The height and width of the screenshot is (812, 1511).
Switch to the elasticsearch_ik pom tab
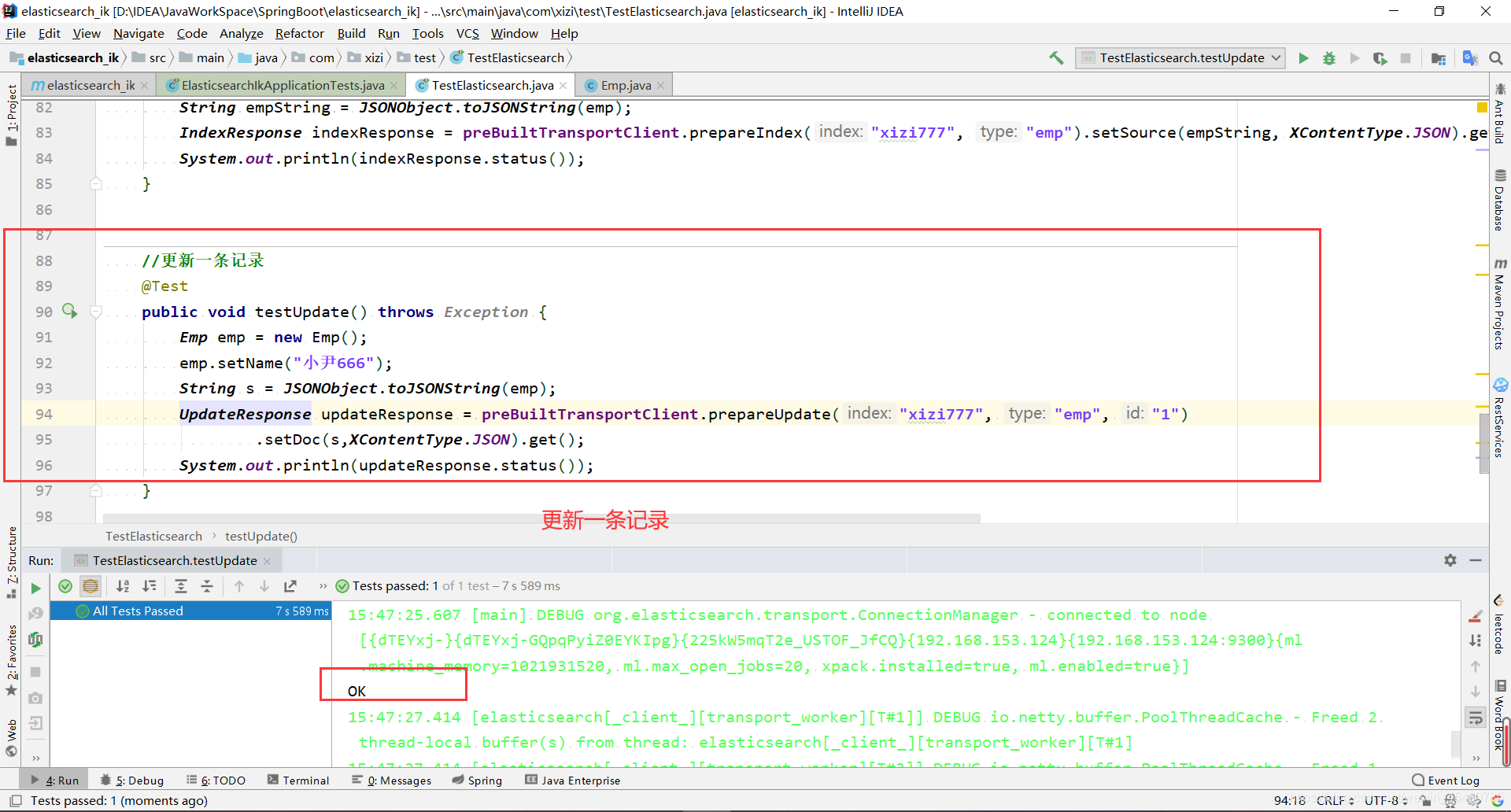[x=90, y=85]
